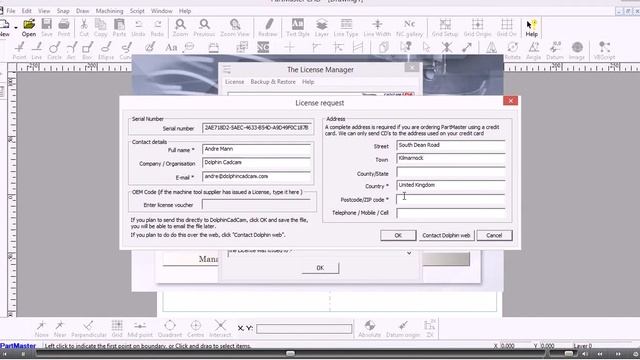Toggle the None snap mode
The height and width of the screenshot is (360, 640).
[x=41, y=329]
